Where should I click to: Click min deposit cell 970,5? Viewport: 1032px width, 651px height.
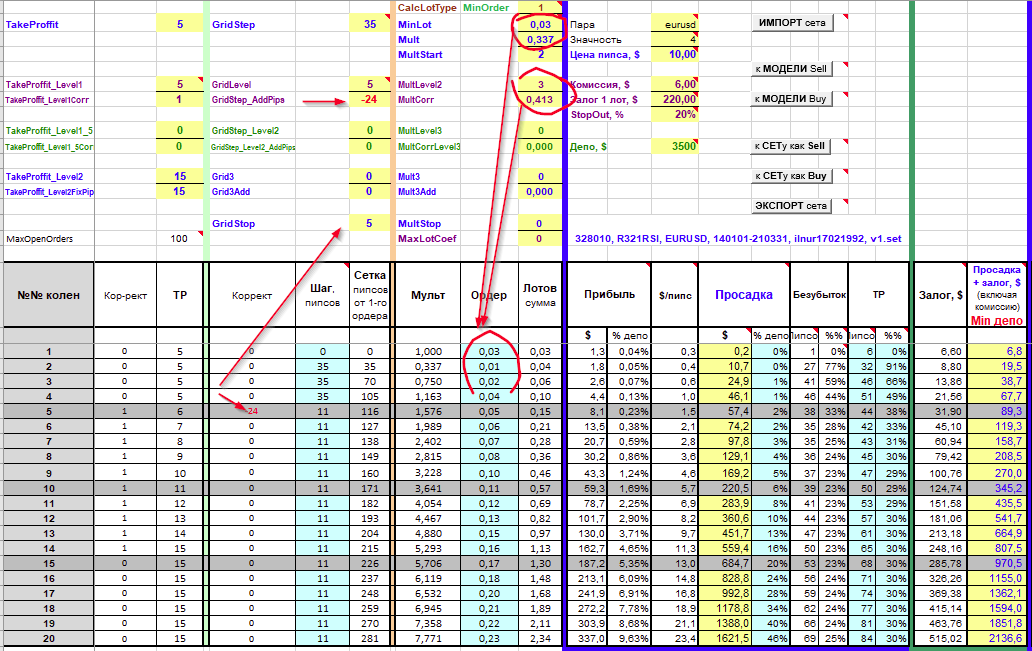click(x=996, y=563)
